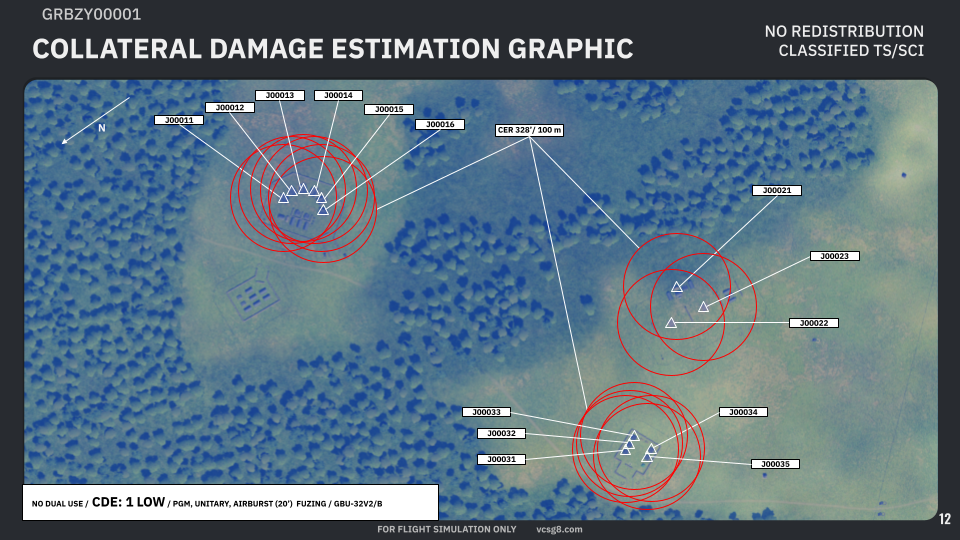The width and height of the screenshot is (960, 540).
Task: Click the page number 12
Action: point(945,519)
